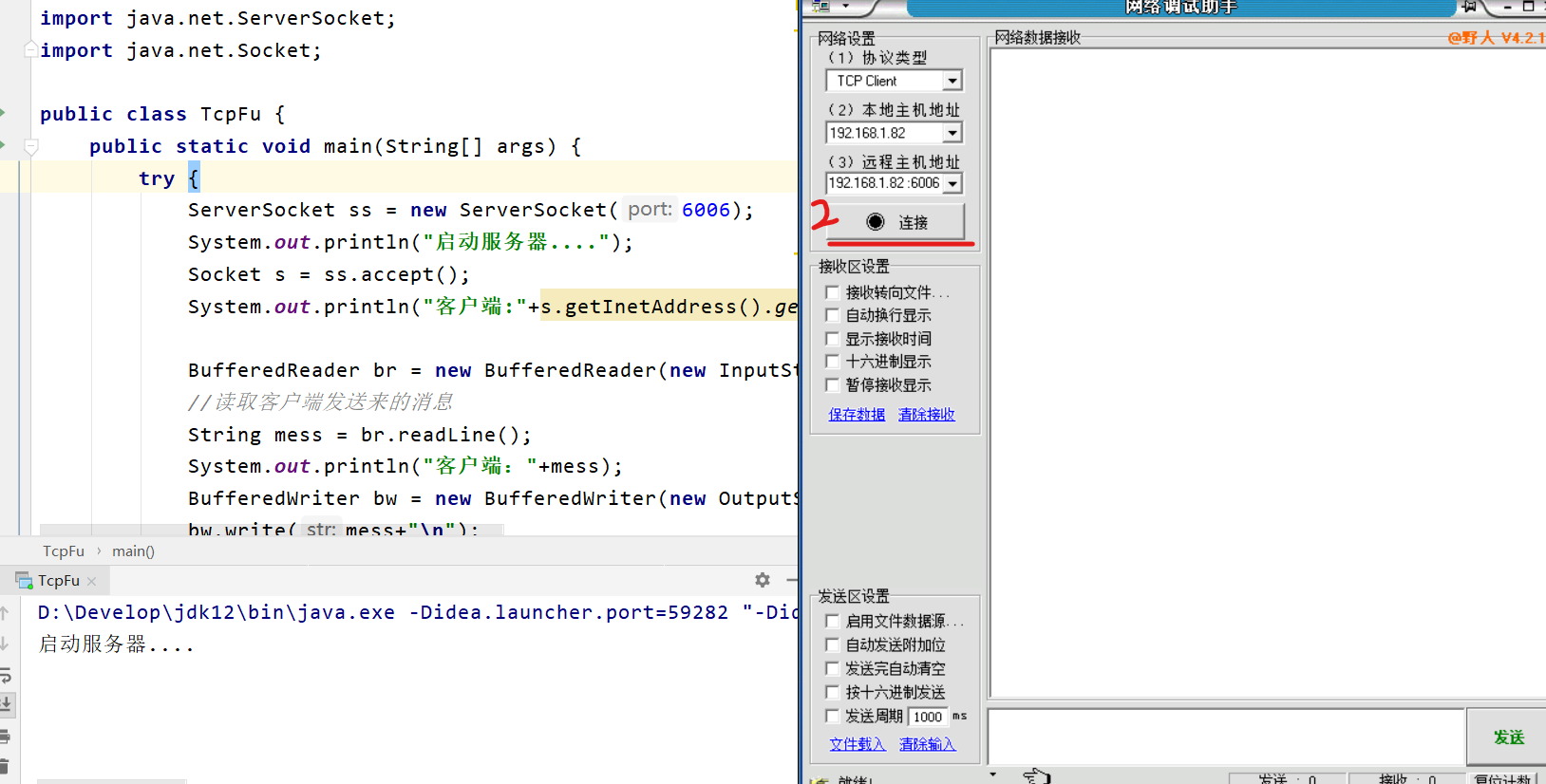Screen dimensions: 1546x784
Task: Click the 清除接收 link
Action: (927, 415)
